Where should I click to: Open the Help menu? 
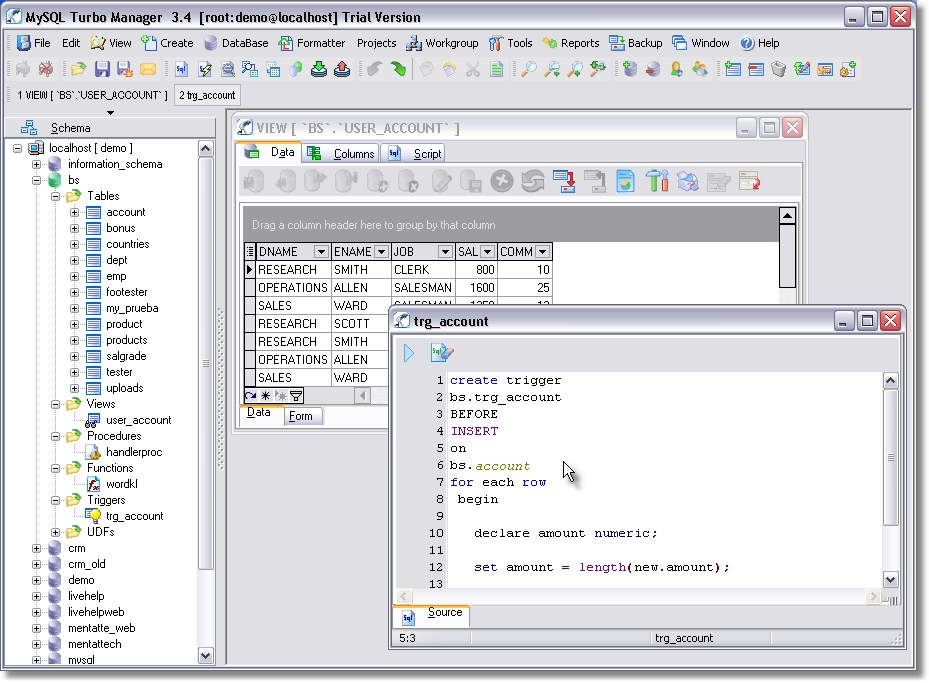pyautogui.click(x=760, y=43)
